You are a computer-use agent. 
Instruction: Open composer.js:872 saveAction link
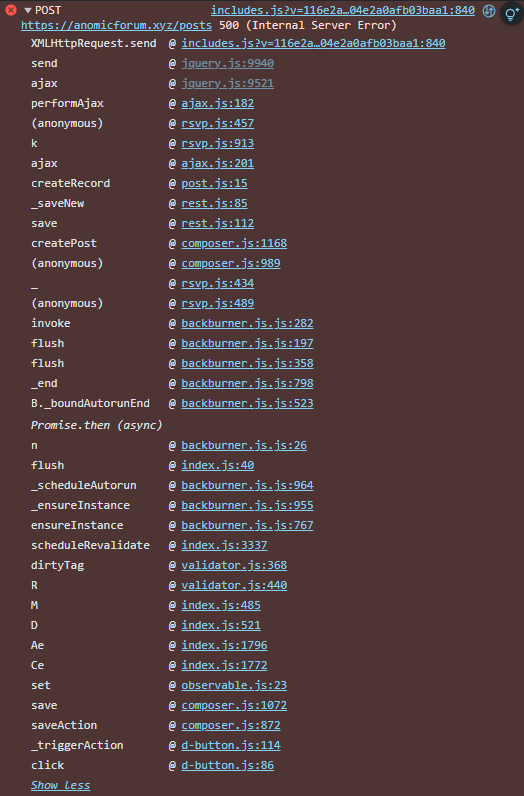point(231,725)
